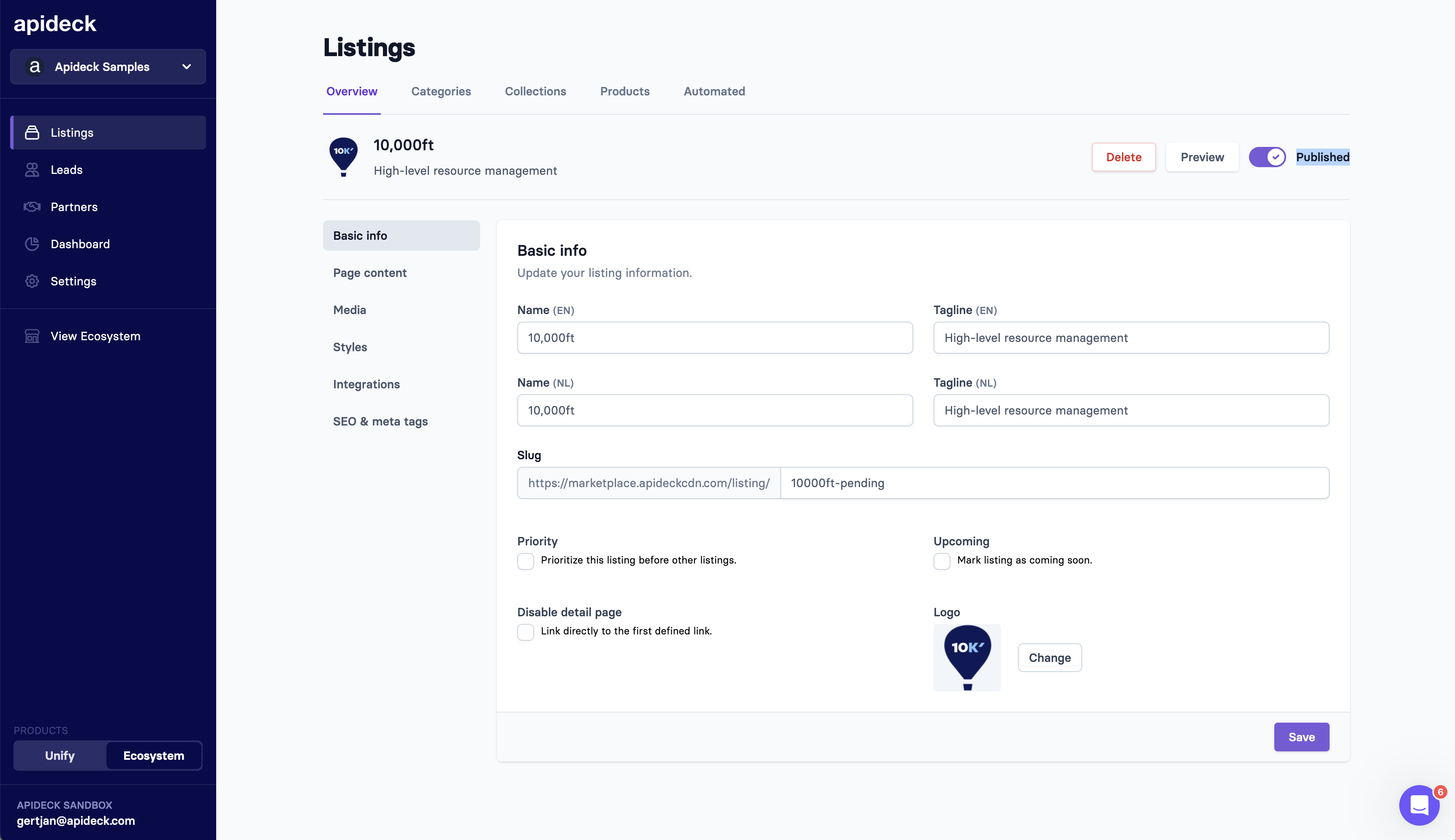This screenshot has width=1455, height=840.
Task: Click the Listings sidebar item
Action: coord(108,133)
